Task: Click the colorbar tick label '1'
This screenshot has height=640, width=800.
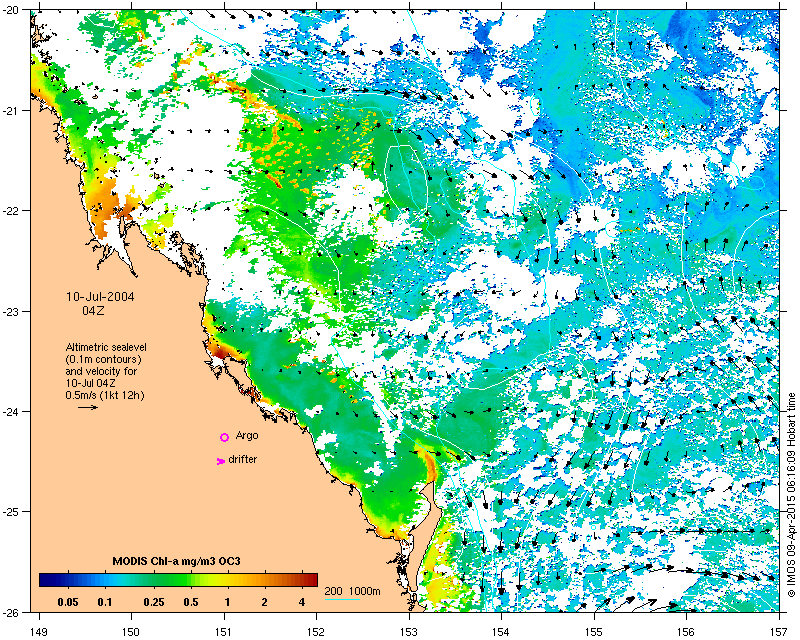Action: [x=228, y=602]
